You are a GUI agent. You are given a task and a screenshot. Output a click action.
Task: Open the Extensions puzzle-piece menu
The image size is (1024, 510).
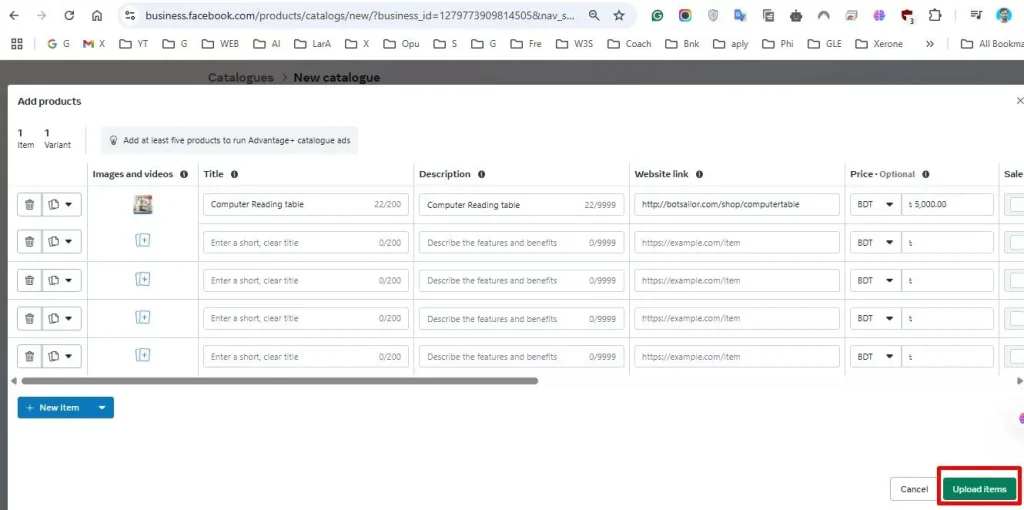(935, 15)
